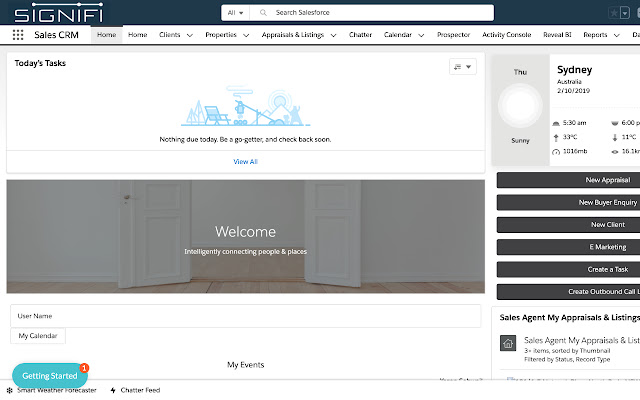Expand the Clients tab chevron
Viewport: 640px width, 400px height.
190,35
